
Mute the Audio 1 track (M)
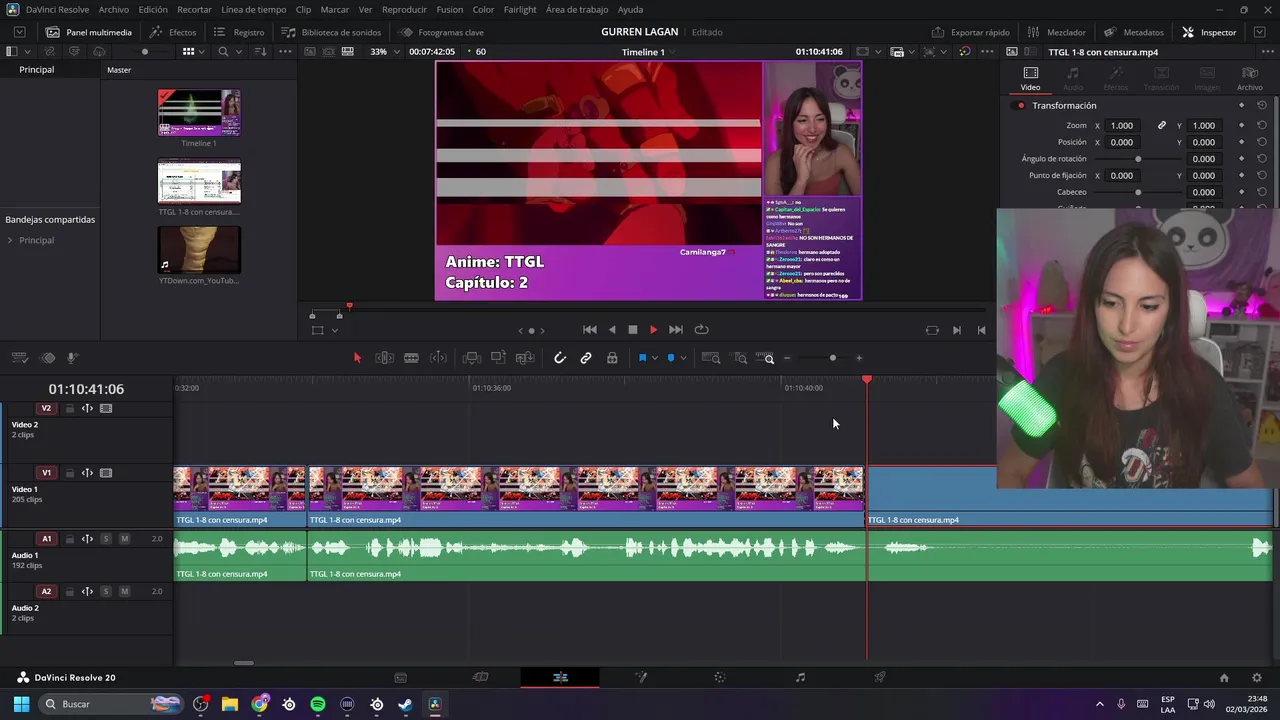[x=124, y=539]
